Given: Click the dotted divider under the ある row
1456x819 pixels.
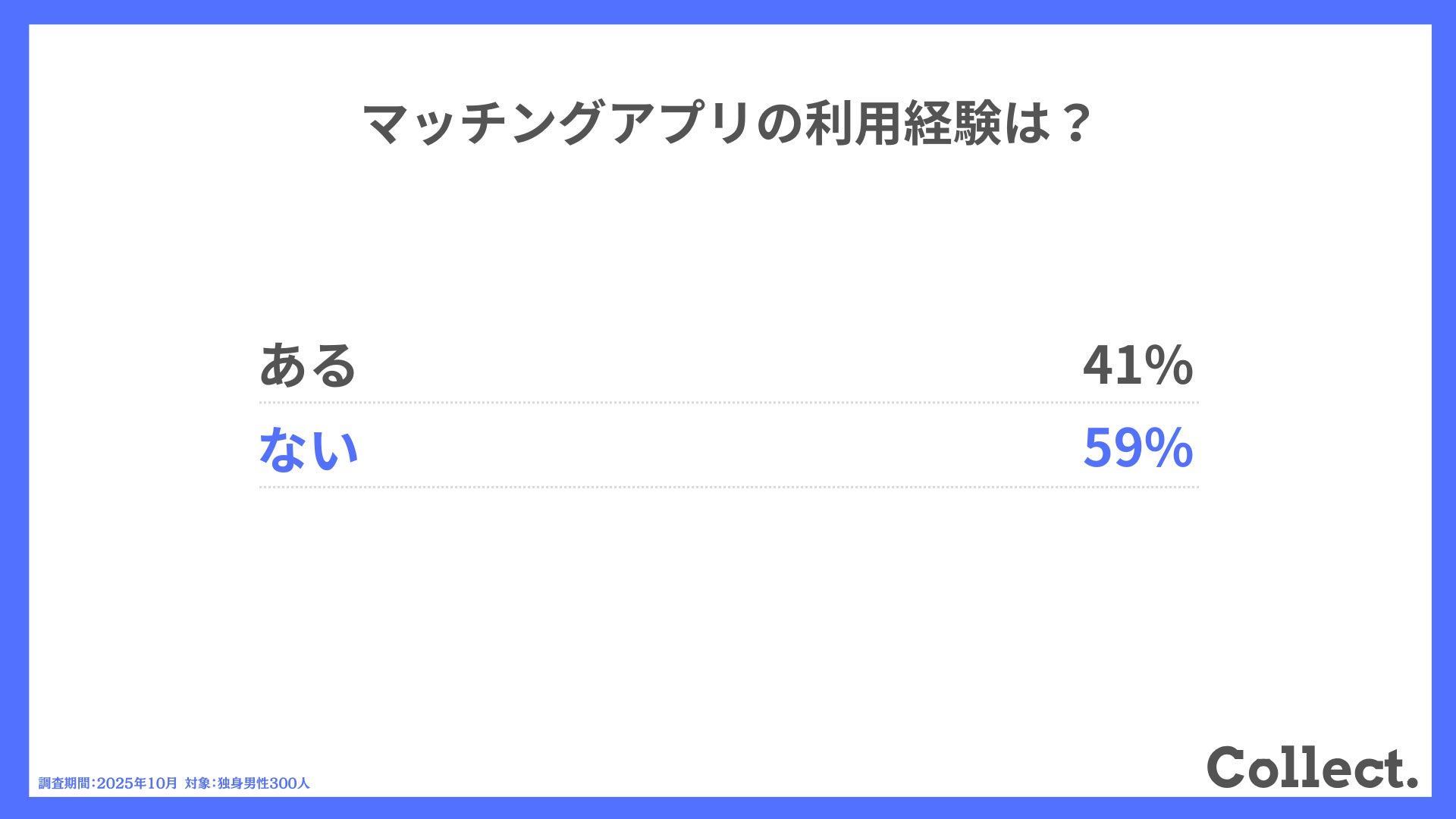Looking at the screenshot, I should pos(728,403).
